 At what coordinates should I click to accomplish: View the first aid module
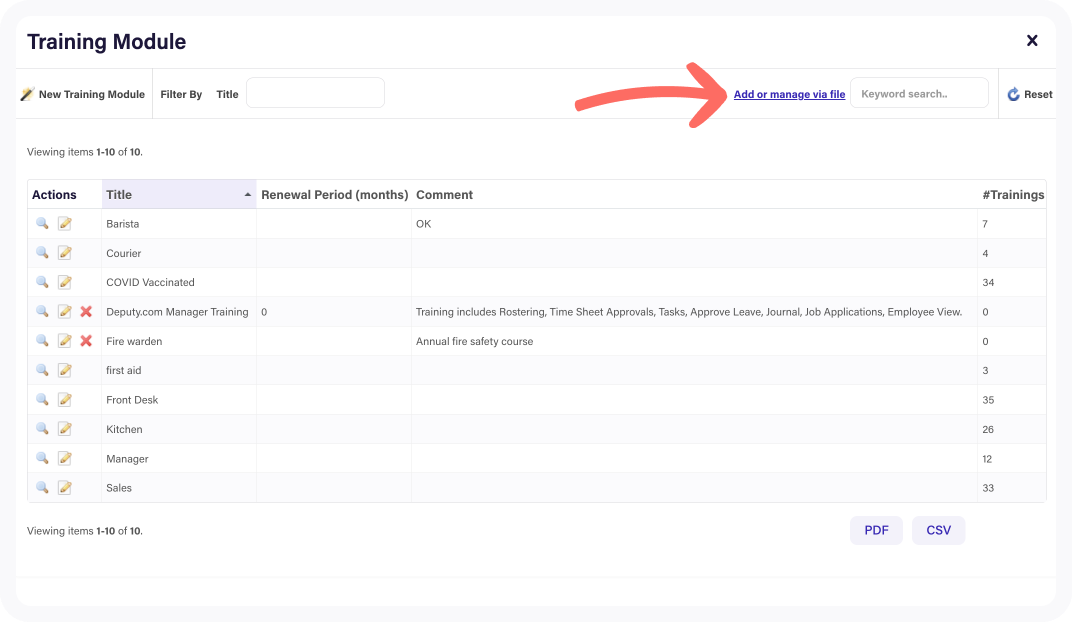coord(42,370)
